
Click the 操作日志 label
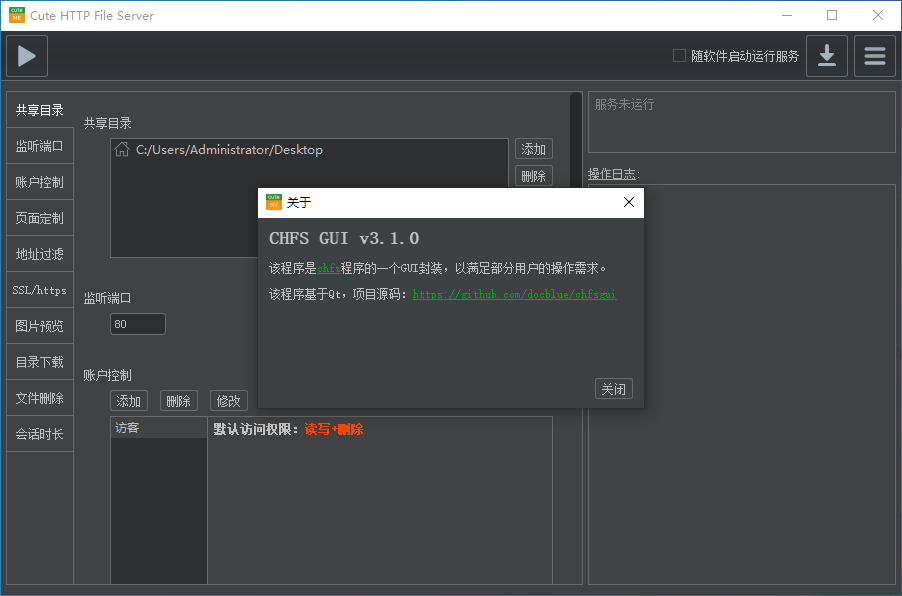click(x=613, y=174)
